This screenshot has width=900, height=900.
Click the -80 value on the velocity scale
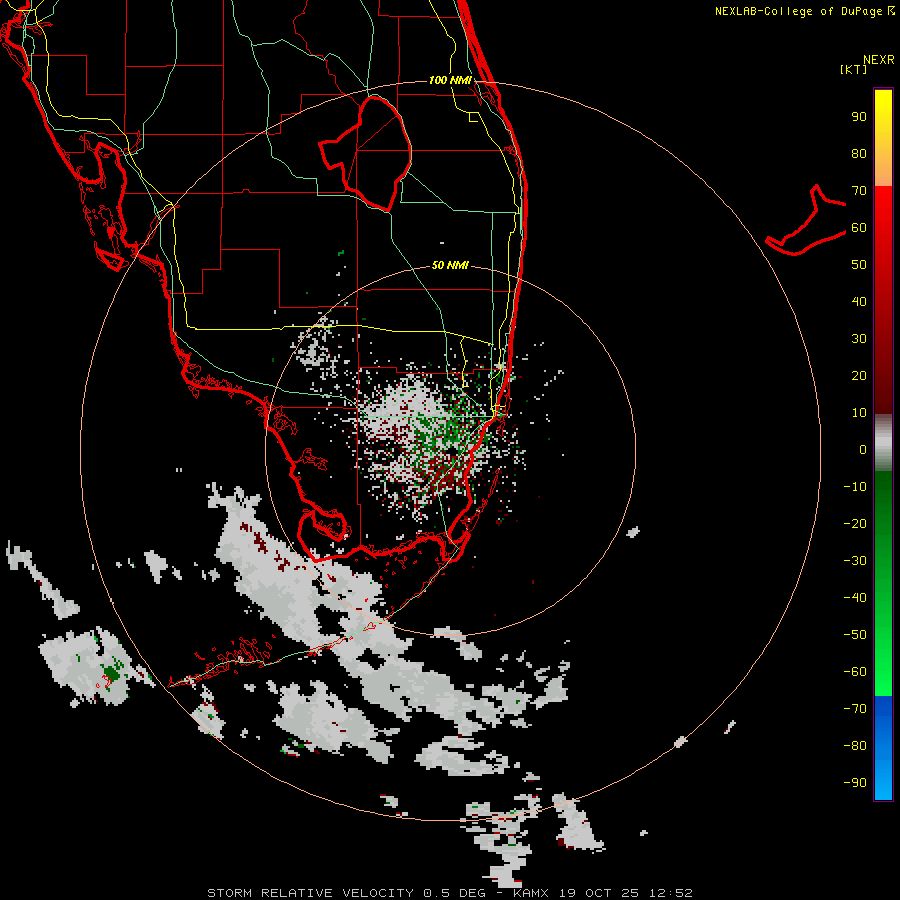(x=855, y=746)
